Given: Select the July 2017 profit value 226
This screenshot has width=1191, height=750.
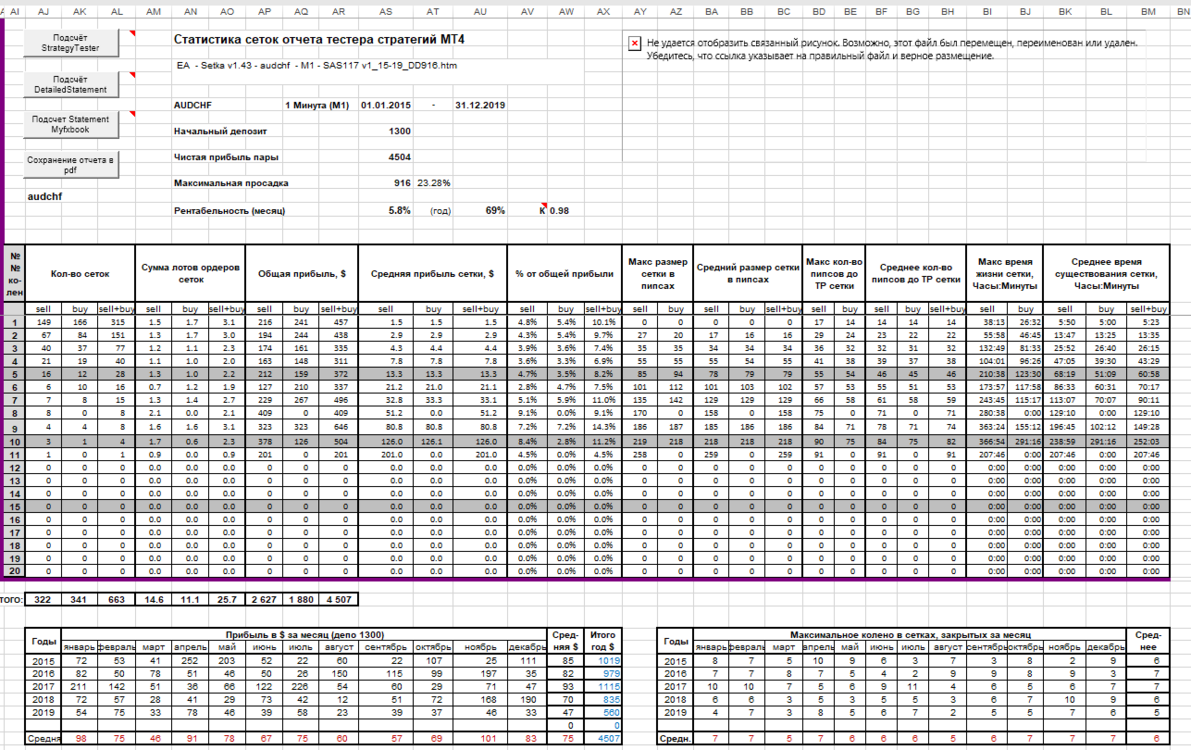Looking at the screenshot, I should coord(301,687).
